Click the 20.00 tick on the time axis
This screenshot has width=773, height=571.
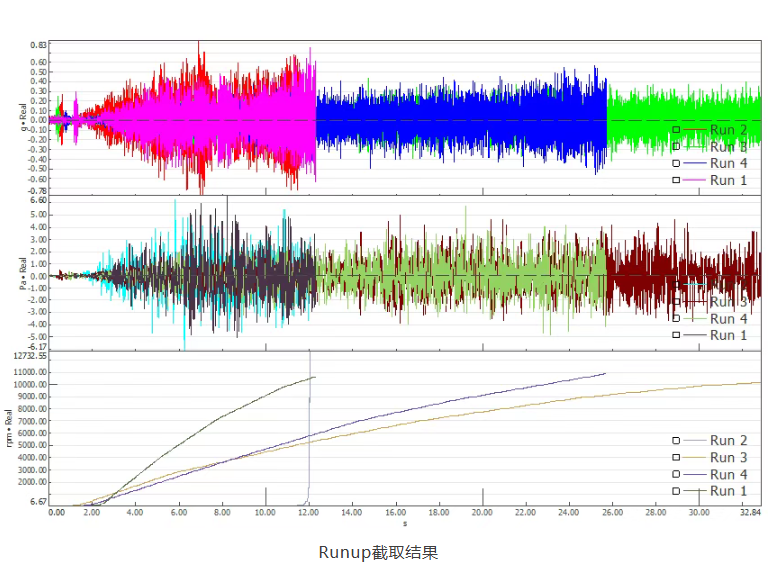point(482,512)
